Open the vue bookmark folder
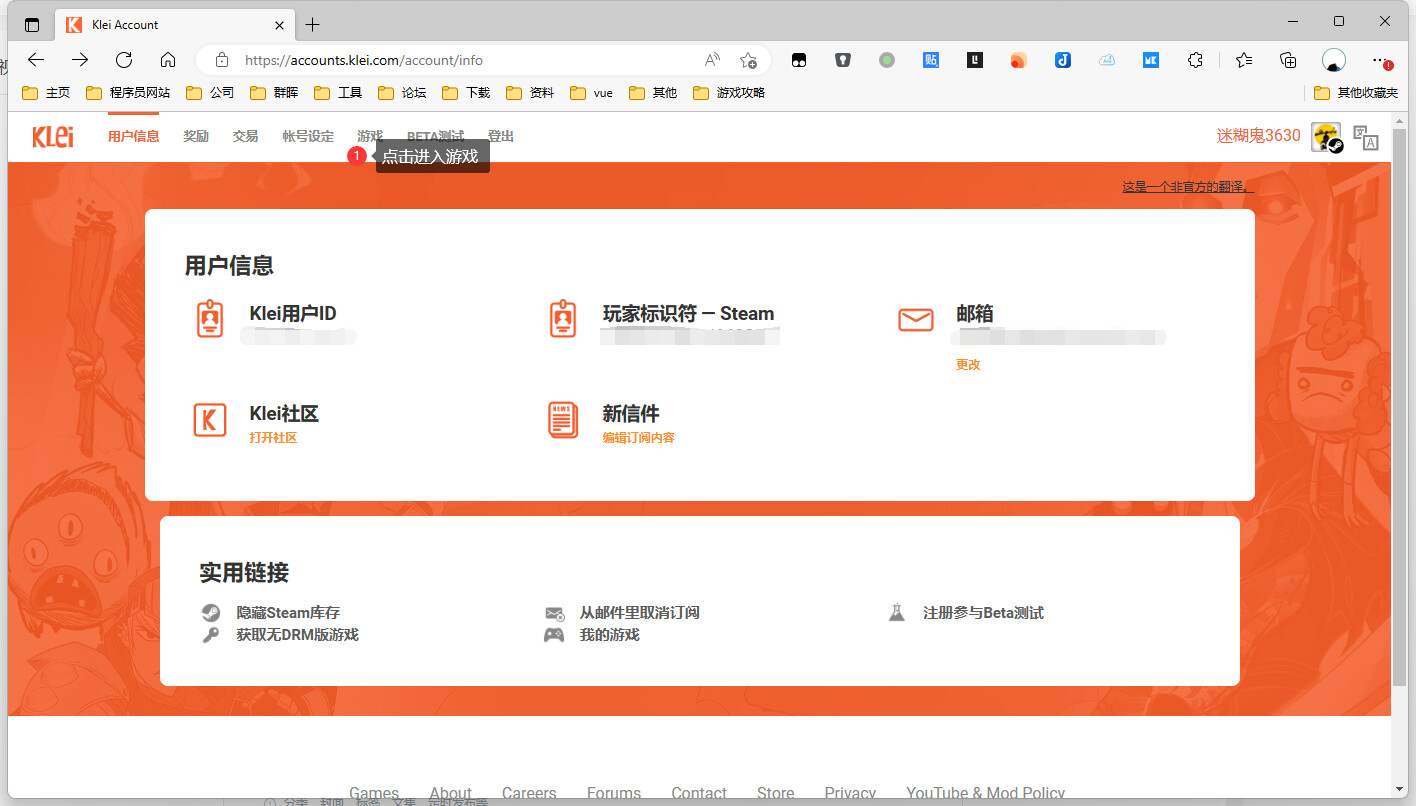1416x806 pixels. (x=592, y=93)
